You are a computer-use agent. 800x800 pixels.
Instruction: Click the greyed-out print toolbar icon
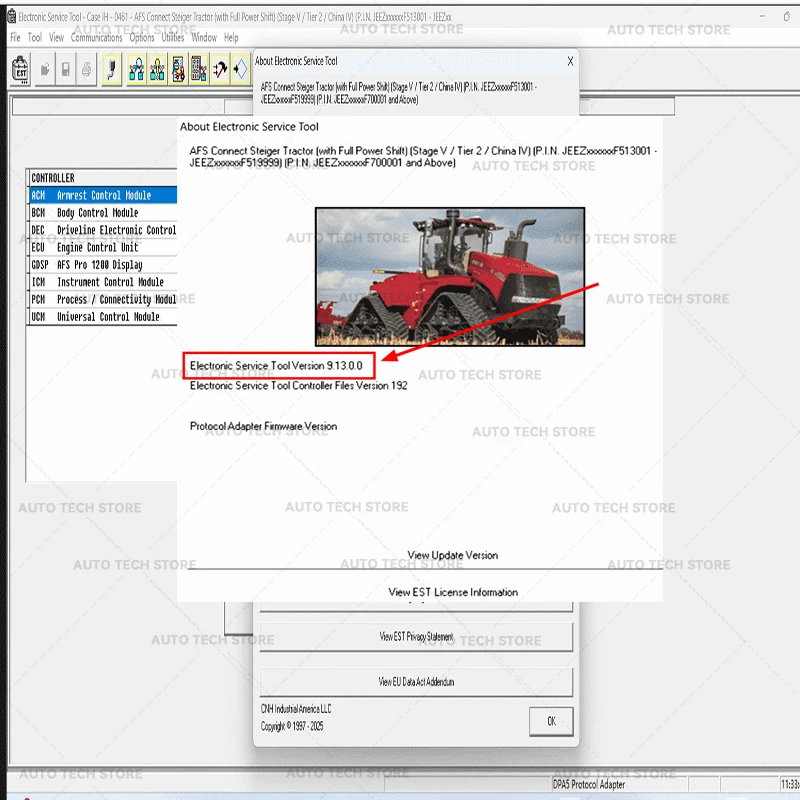[x=87, y=69]
